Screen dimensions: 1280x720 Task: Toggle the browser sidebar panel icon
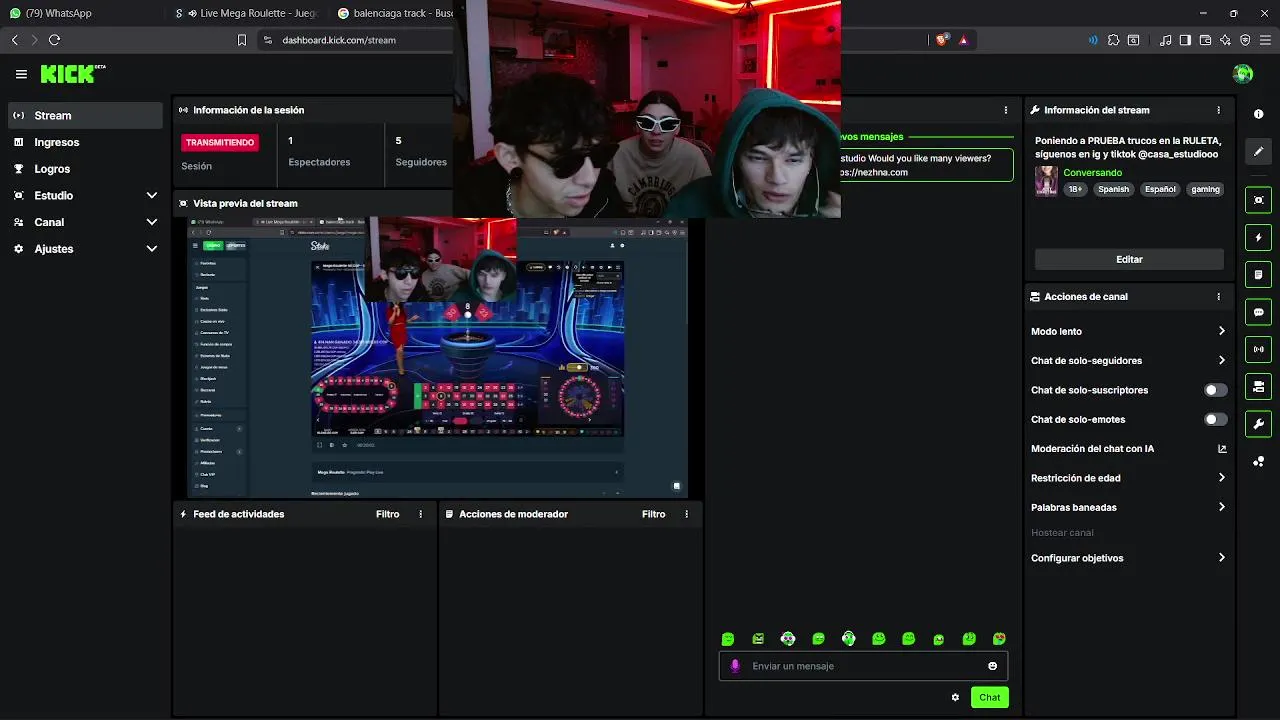coord(1185,40)
